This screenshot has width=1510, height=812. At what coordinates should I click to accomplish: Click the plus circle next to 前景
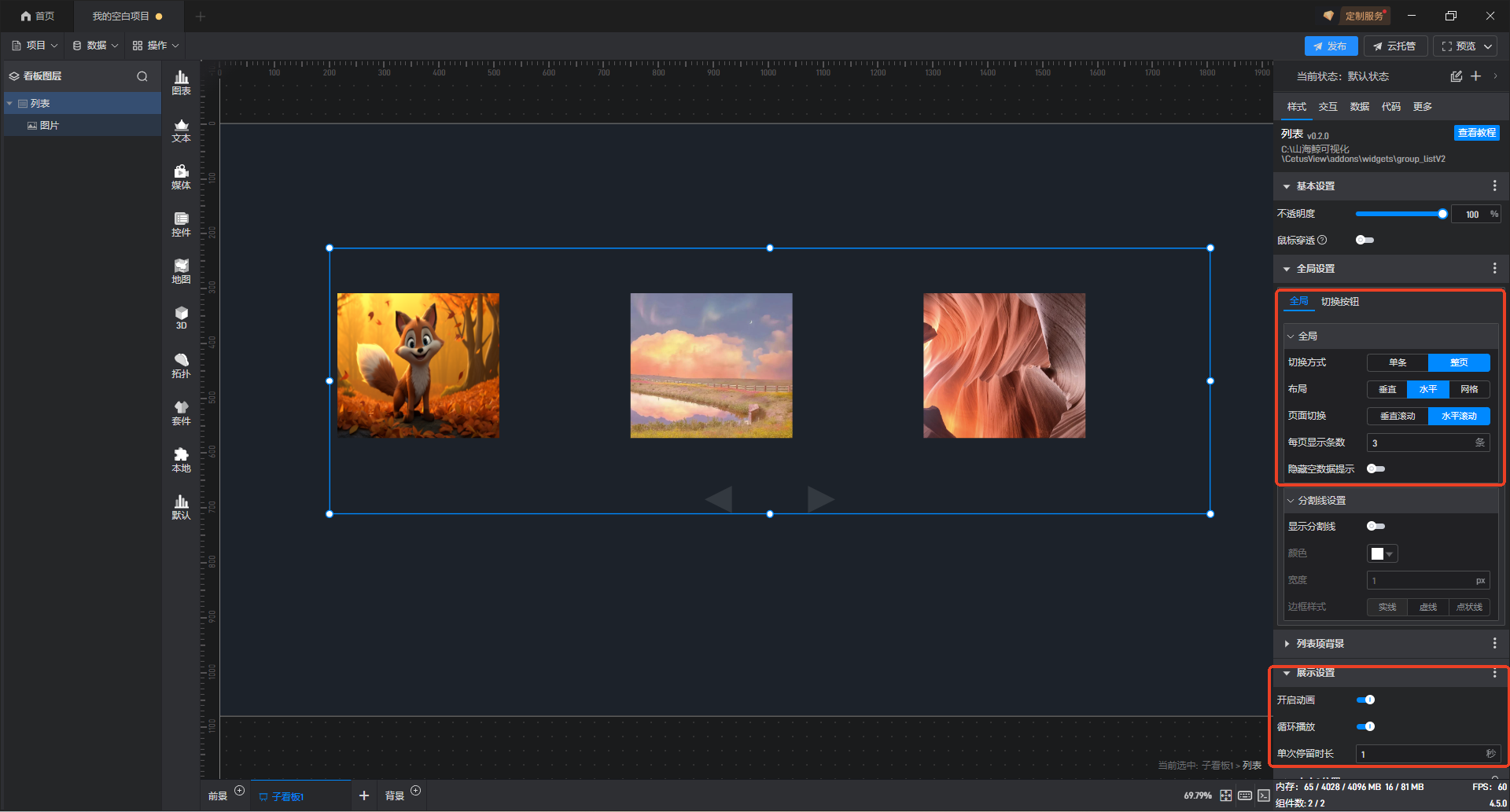click(240, 791)
